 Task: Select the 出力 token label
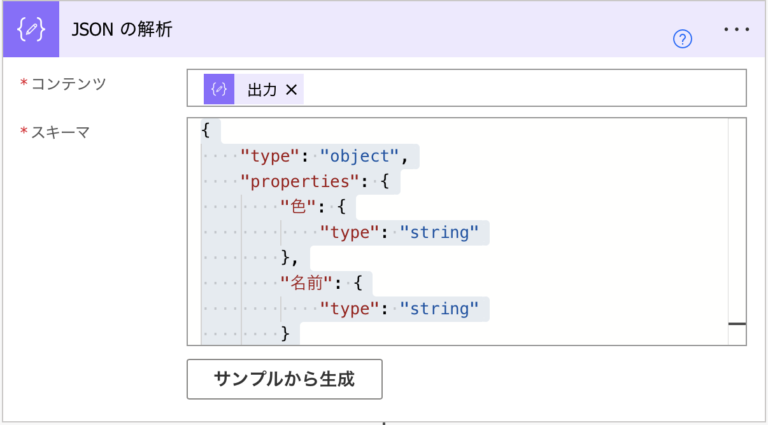(x=262, y=90)
